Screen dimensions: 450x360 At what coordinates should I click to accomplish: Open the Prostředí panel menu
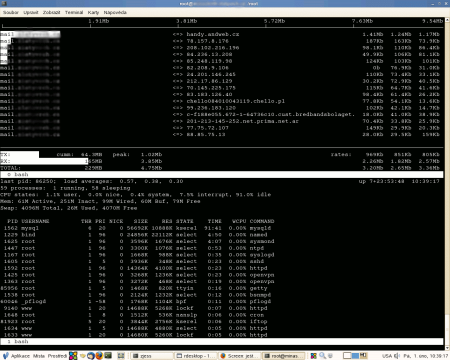pos(57,356)
